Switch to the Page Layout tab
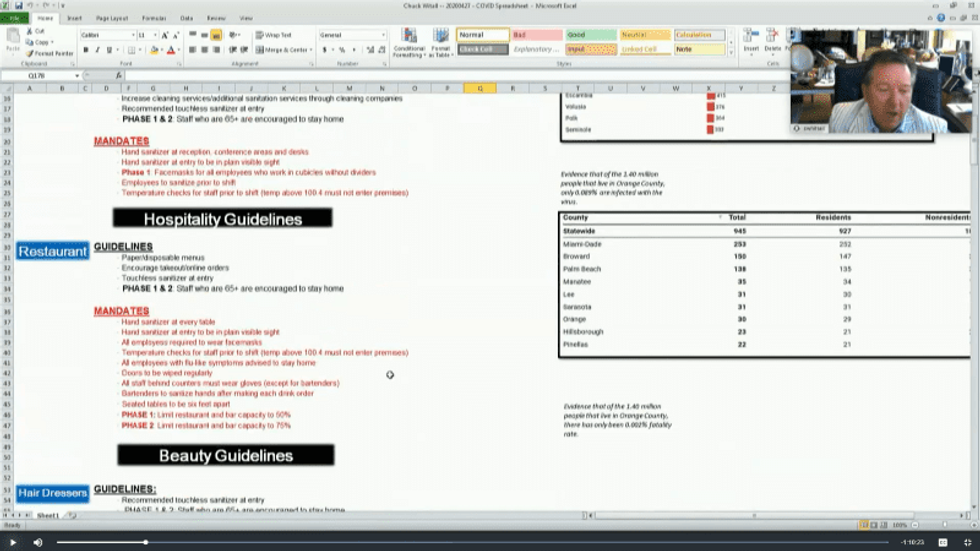The height and width of the screenshot is (551, 980). coord(111,18)
